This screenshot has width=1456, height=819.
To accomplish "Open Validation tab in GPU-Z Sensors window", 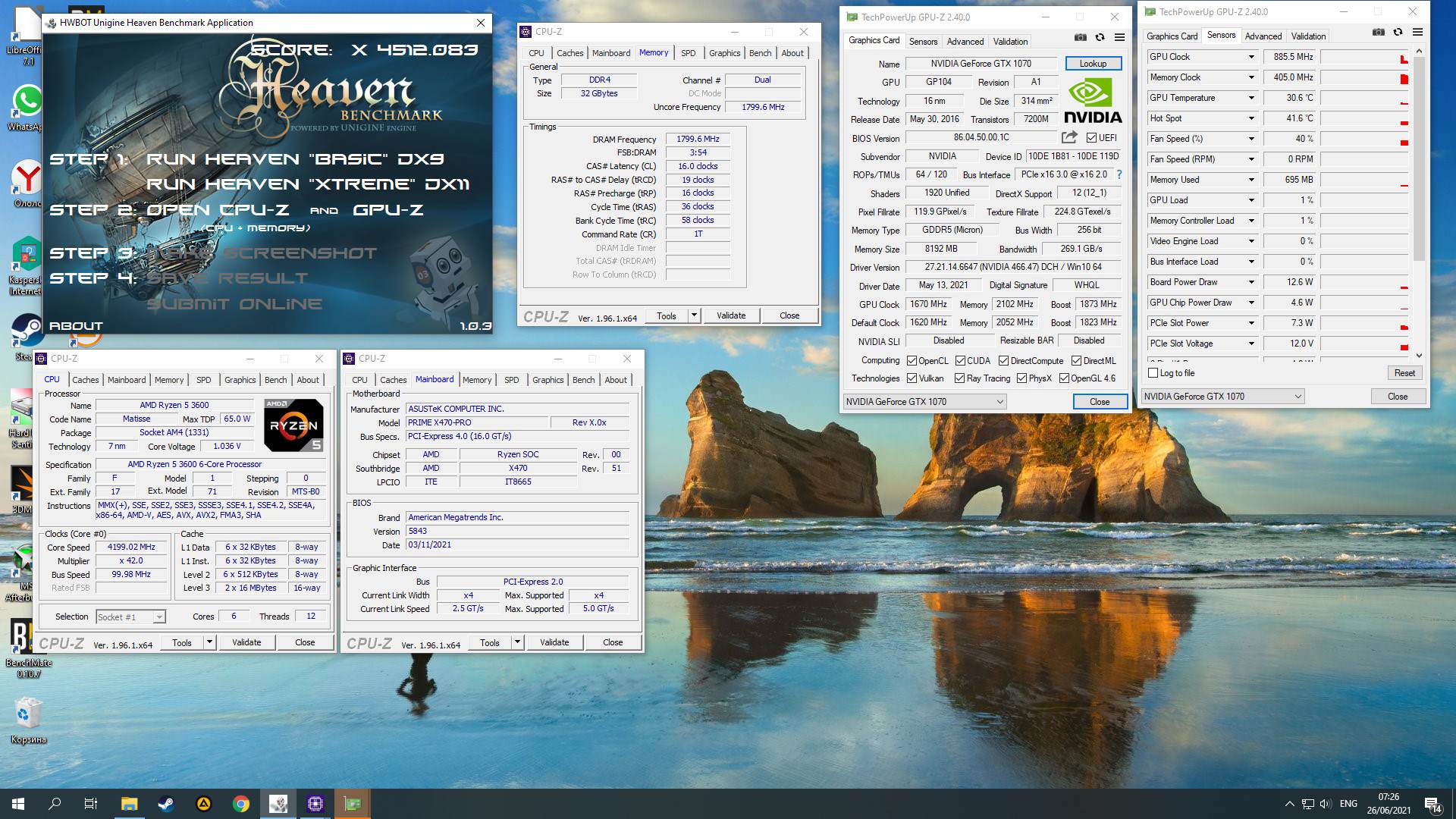I will tap(1308, 36).
